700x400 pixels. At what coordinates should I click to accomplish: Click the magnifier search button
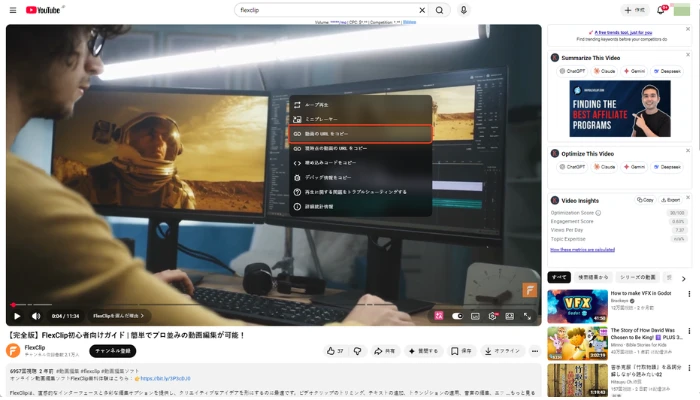click(442, 10)
